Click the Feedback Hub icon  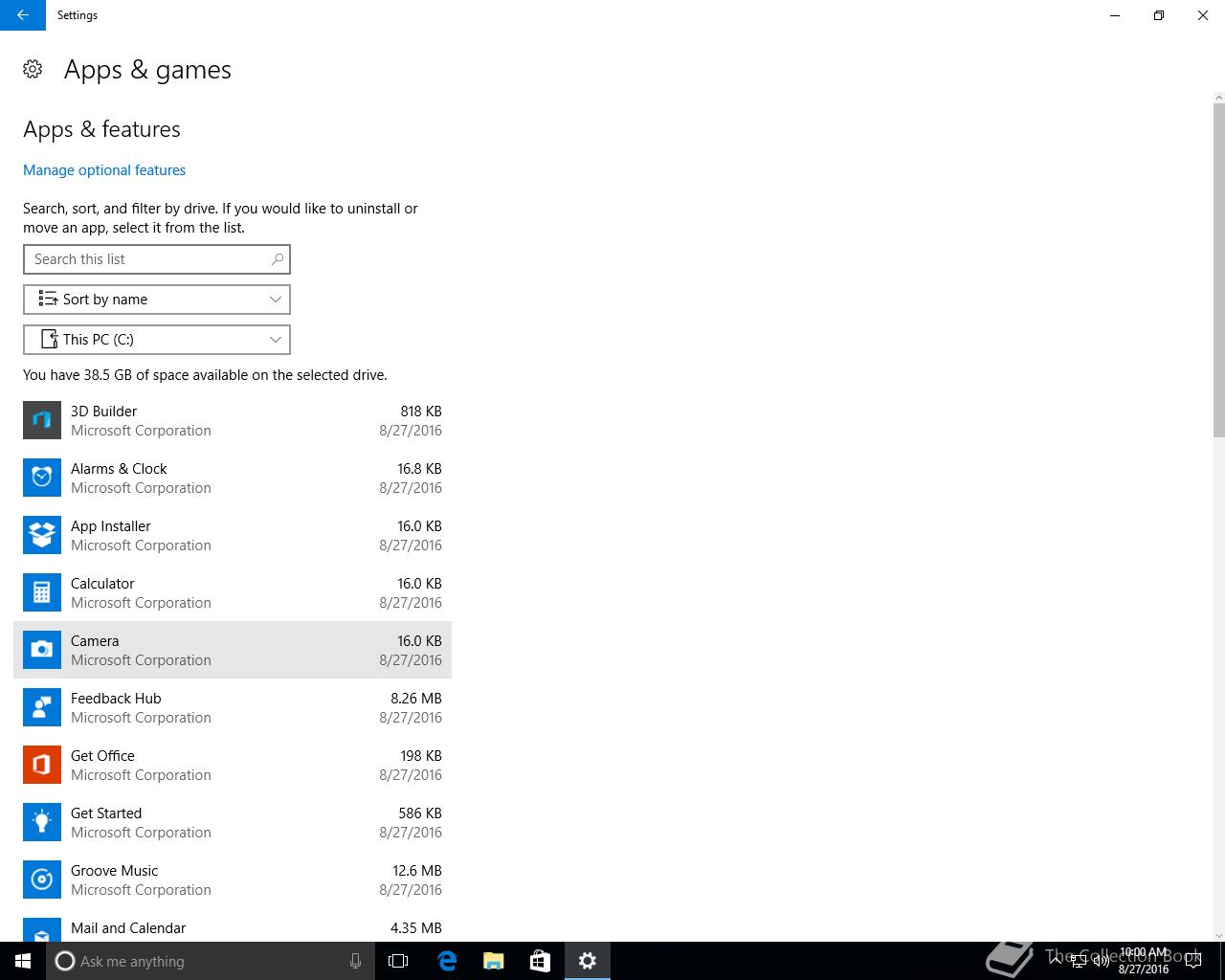pyautogui.click(x=42, y=707)
